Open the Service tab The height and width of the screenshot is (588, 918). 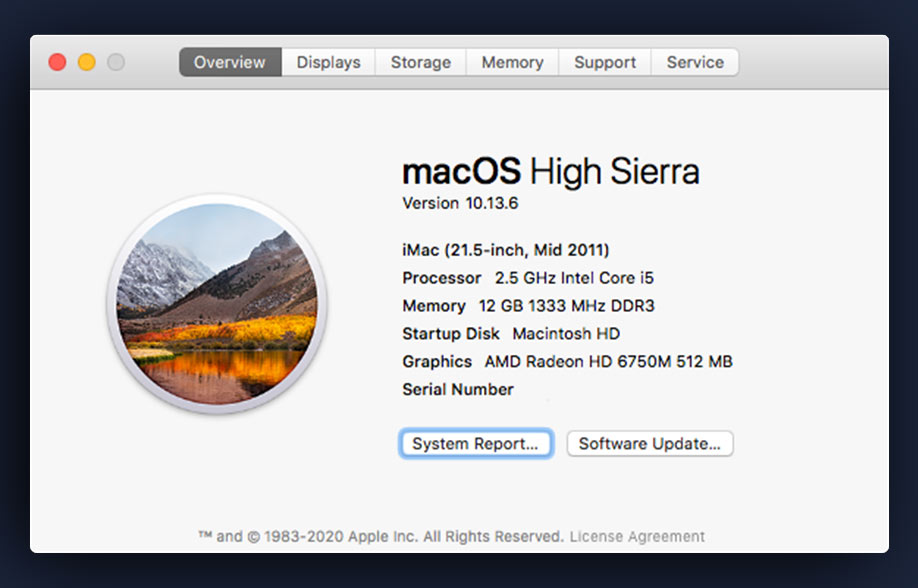pos(695,62)
